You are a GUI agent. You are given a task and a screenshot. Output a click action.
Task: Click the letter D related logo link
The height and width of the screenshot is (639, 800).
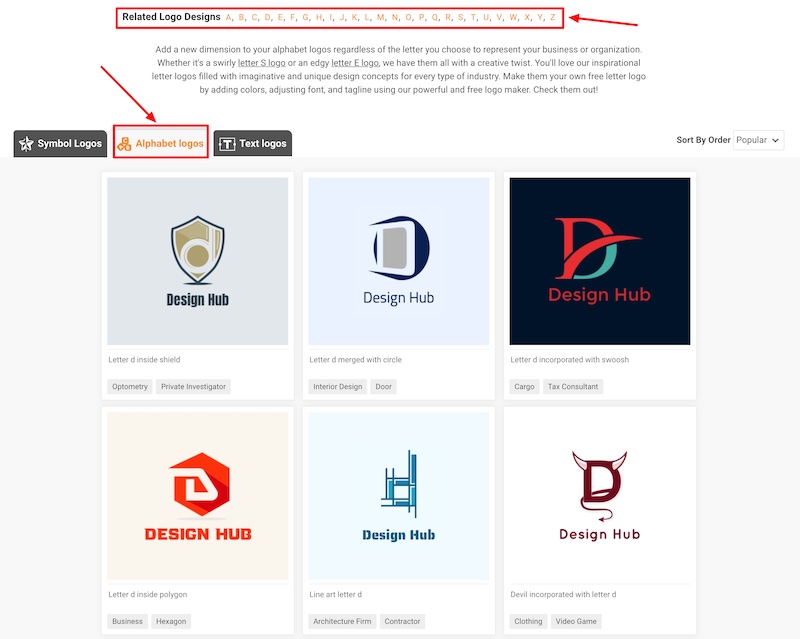267,17
